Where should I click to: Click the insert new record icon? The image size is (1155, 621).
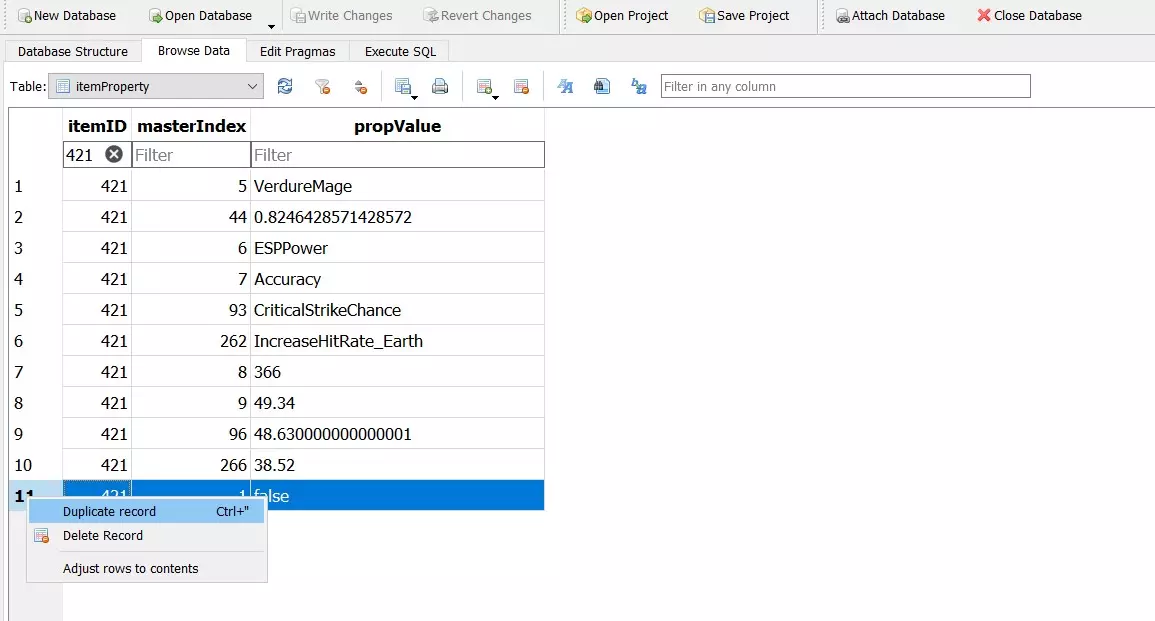tap(484, 86)
